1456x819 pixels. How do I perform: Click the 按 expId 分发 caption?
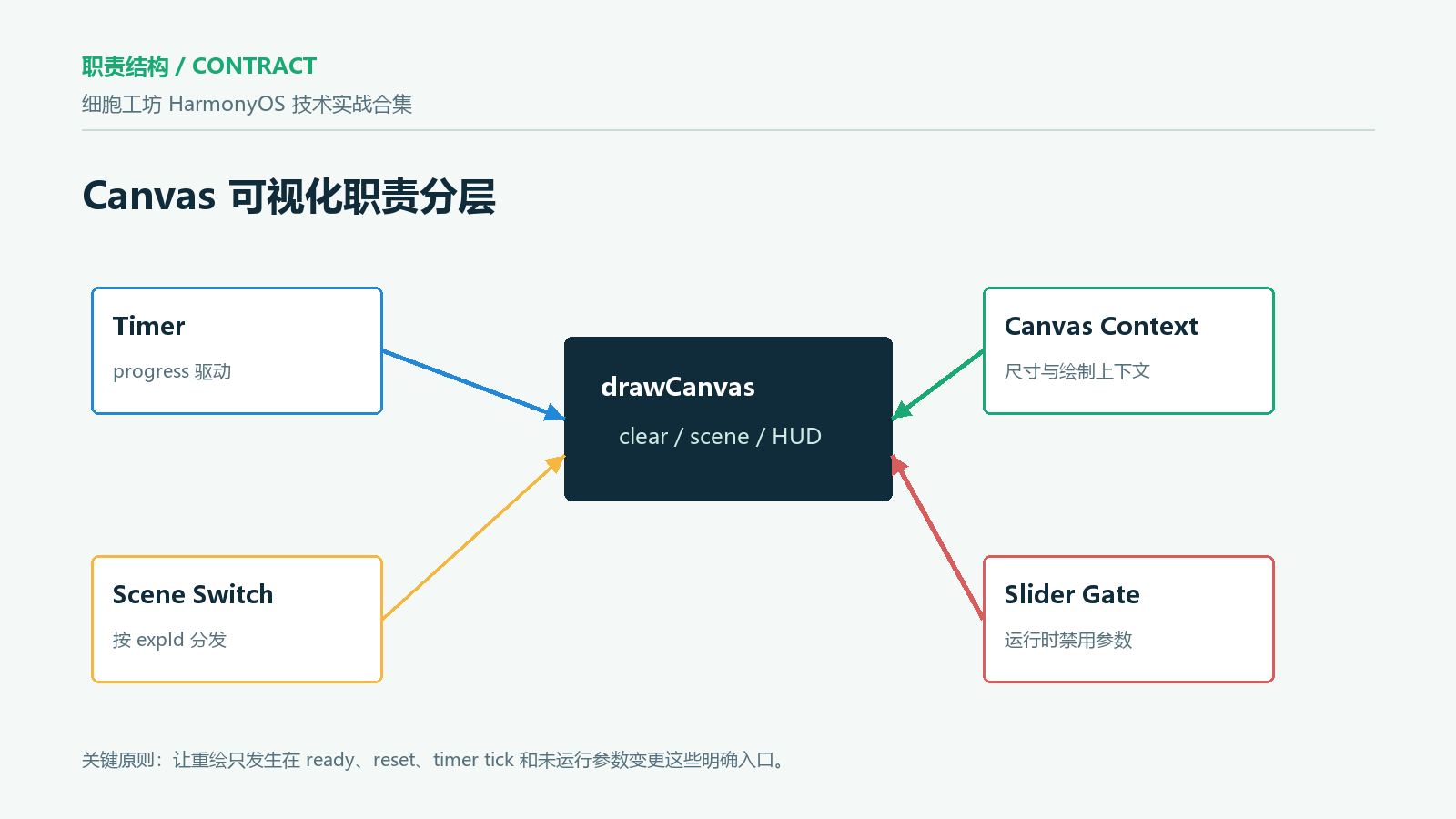pyautogui.click(x=169, y=640)
